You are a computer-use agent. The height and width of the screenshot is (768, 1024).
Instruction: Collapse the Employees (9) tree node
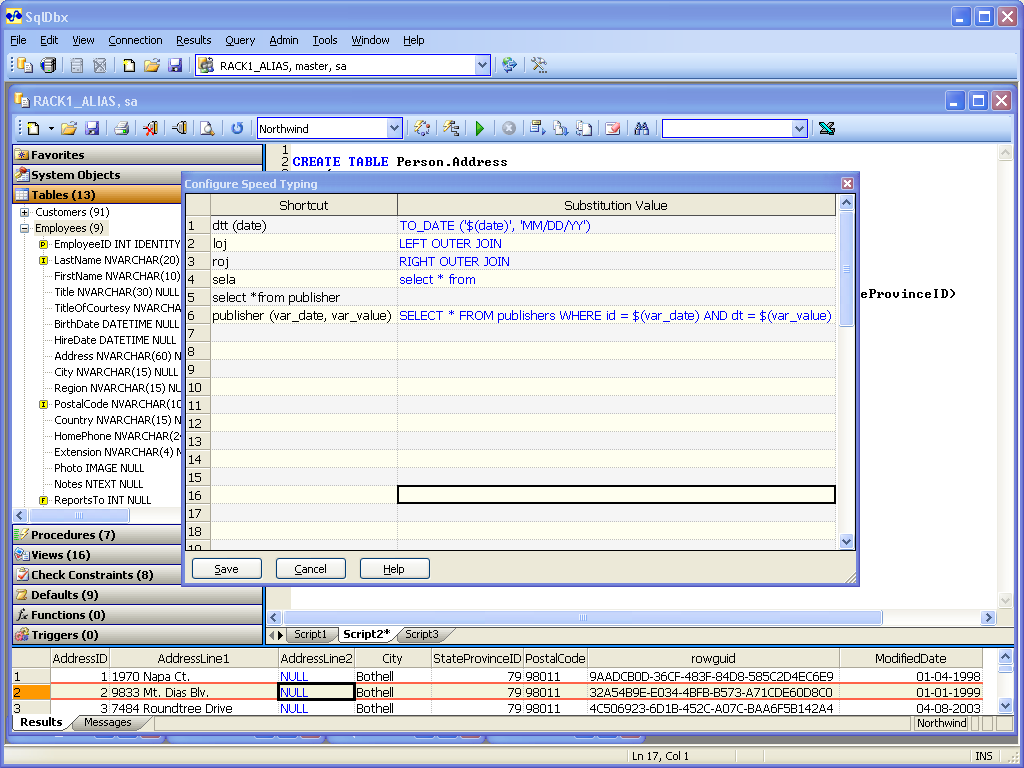tap(24, 228)
